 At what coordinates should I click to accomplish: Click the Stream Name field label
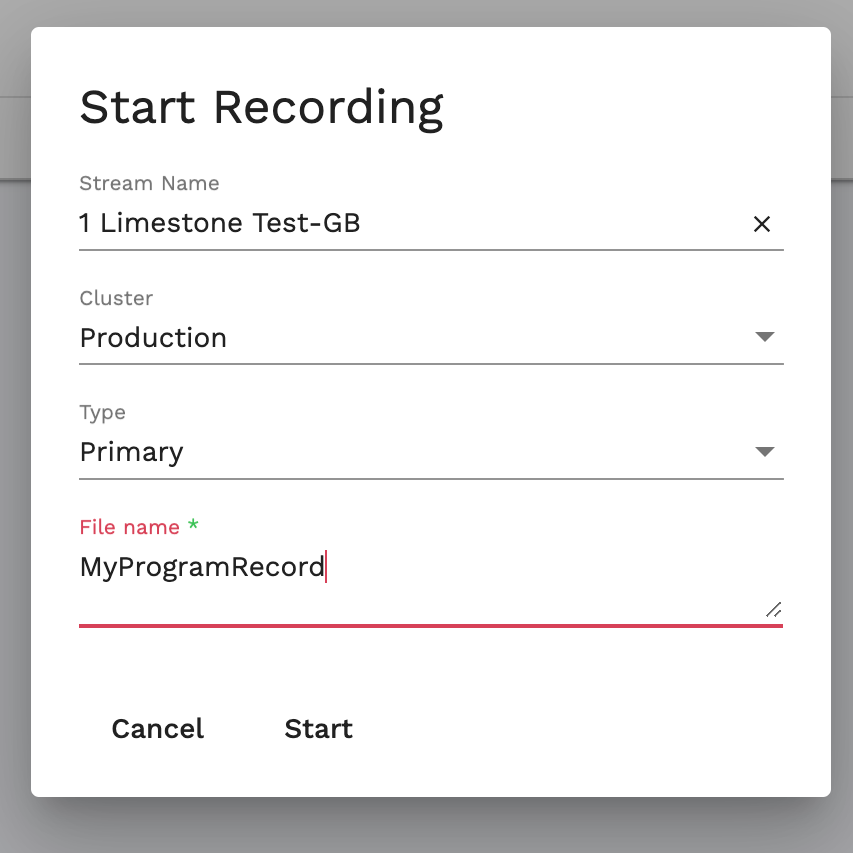(x=149, y=183)
